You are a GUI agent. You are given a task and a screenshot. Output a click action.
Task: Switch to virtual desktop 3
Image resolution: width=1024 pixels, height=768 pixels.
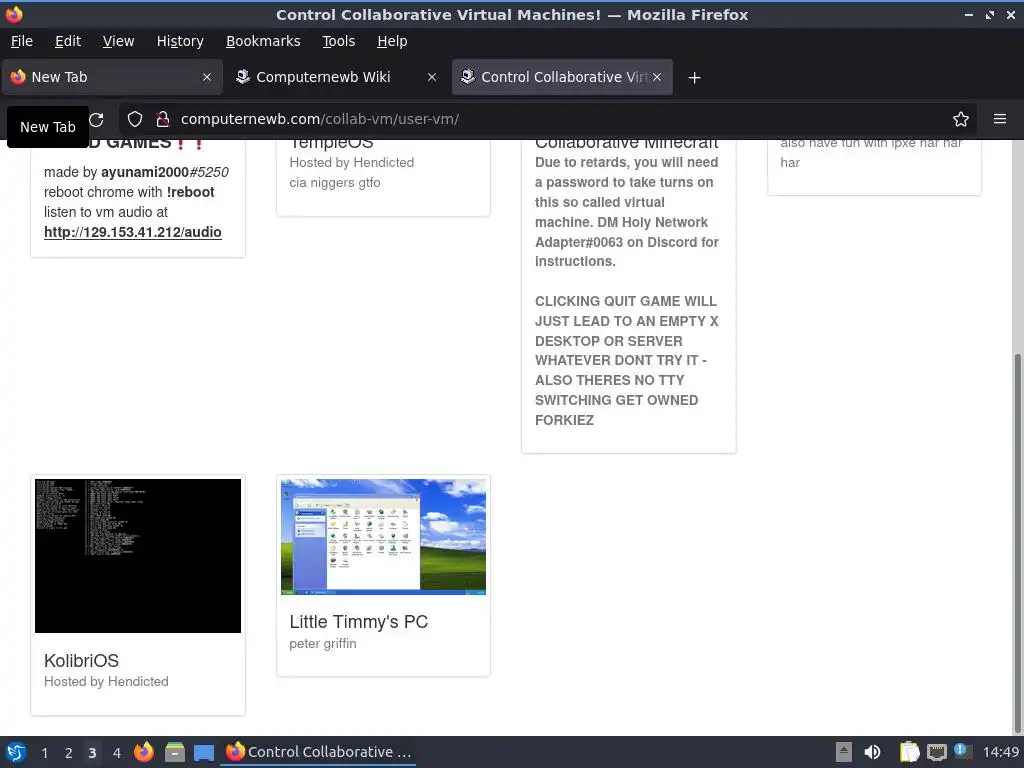(92, 753)
